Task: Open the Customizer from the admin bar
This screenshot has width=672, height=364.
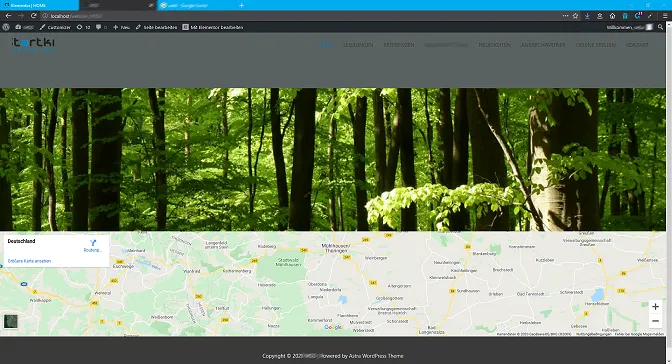Action: (x=55, y=27)
